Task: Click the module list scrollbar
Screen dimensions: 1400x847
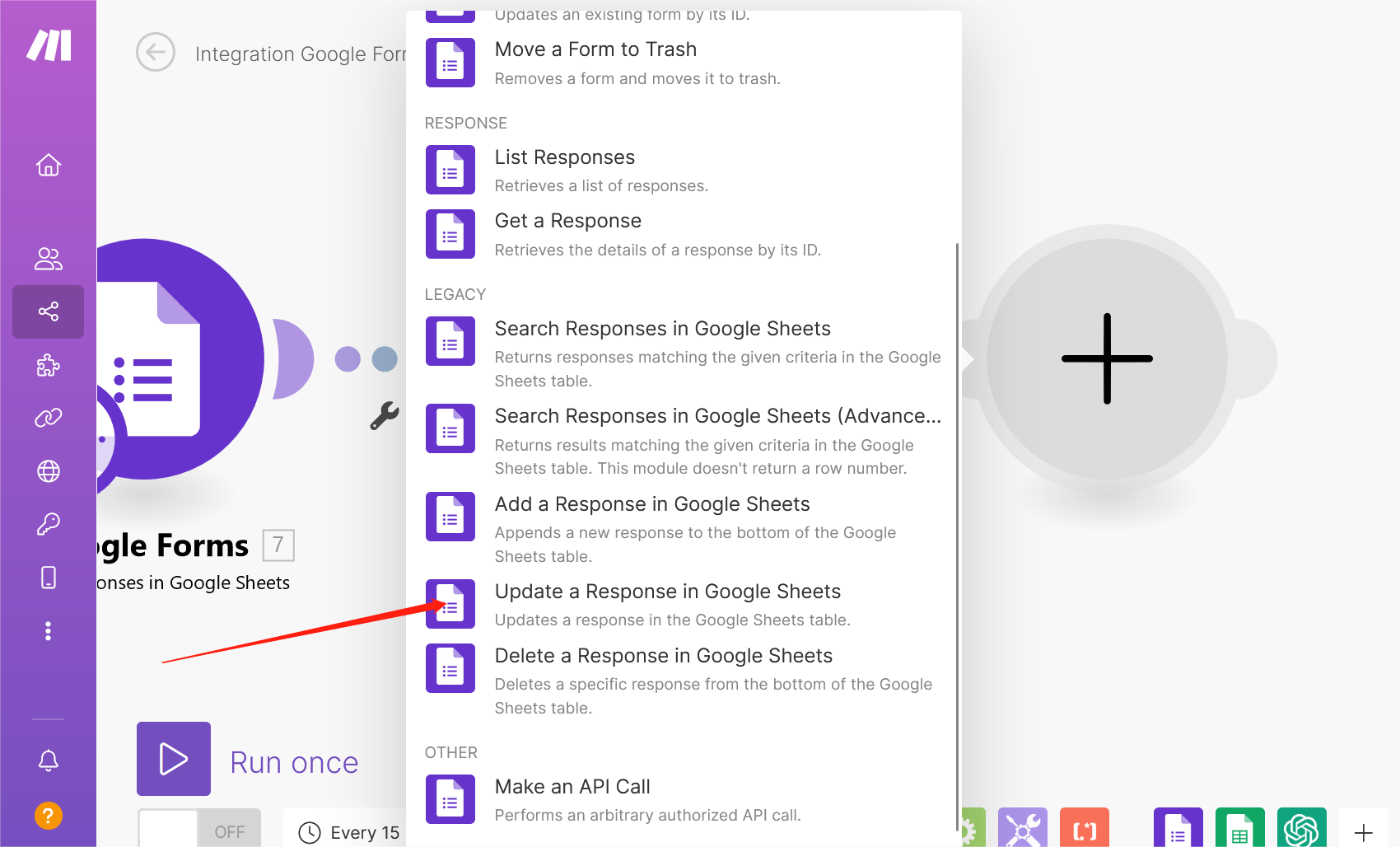Action: [957, 536]
